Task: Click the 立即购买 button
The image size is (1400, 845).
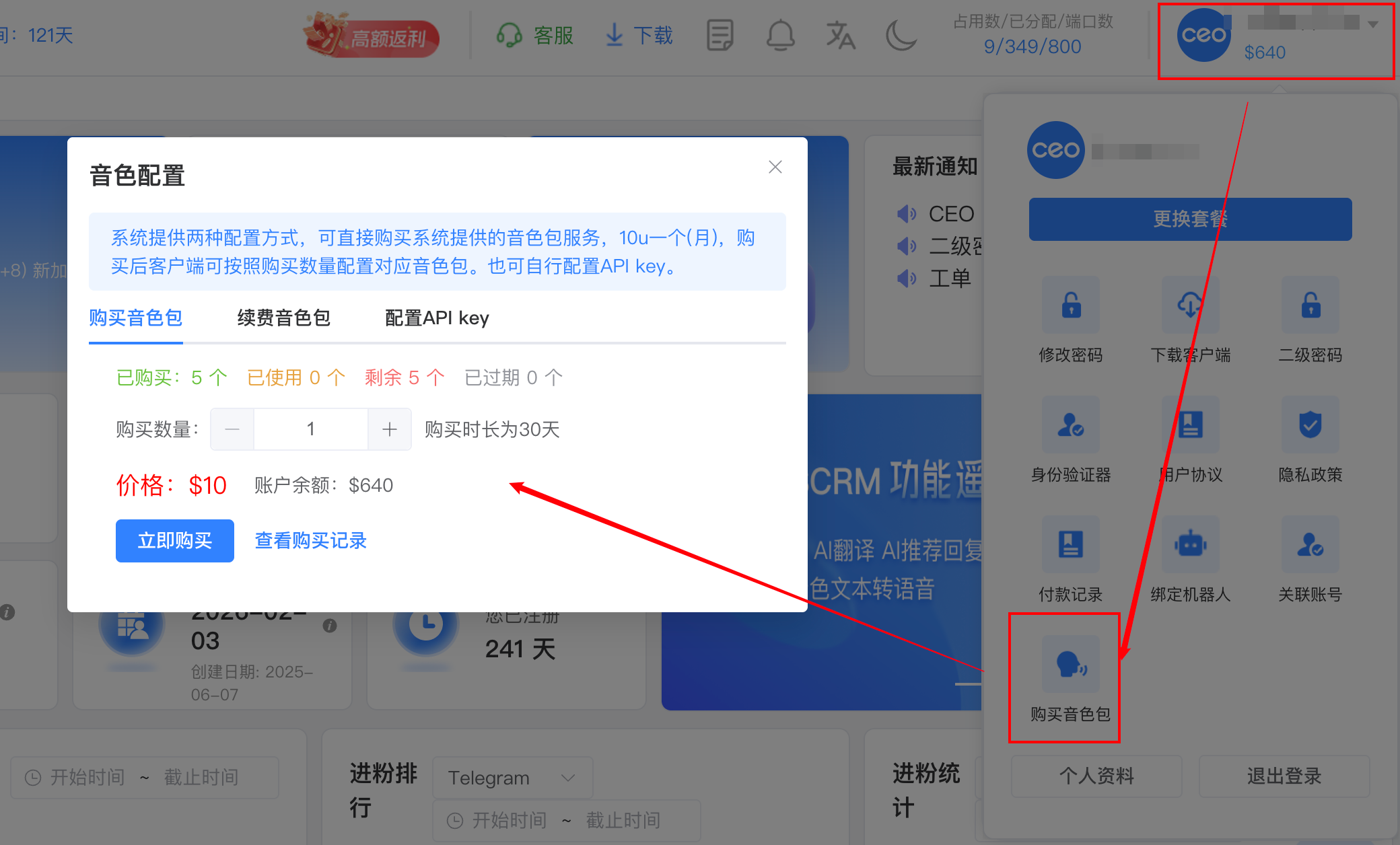Action: (x=175, y=540)
